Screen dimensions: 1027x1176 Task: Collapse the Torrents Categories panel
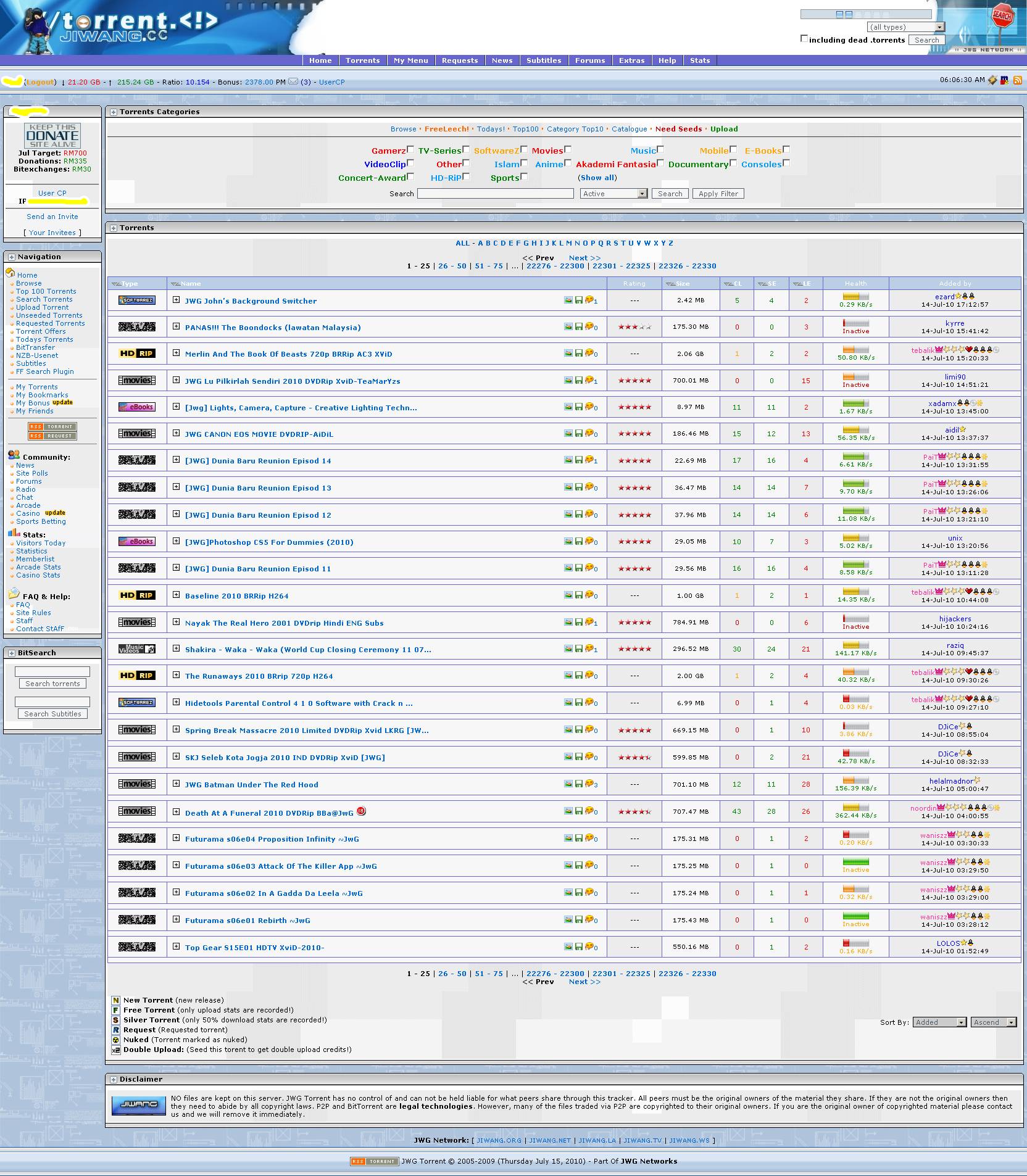(x=114, y=112)
